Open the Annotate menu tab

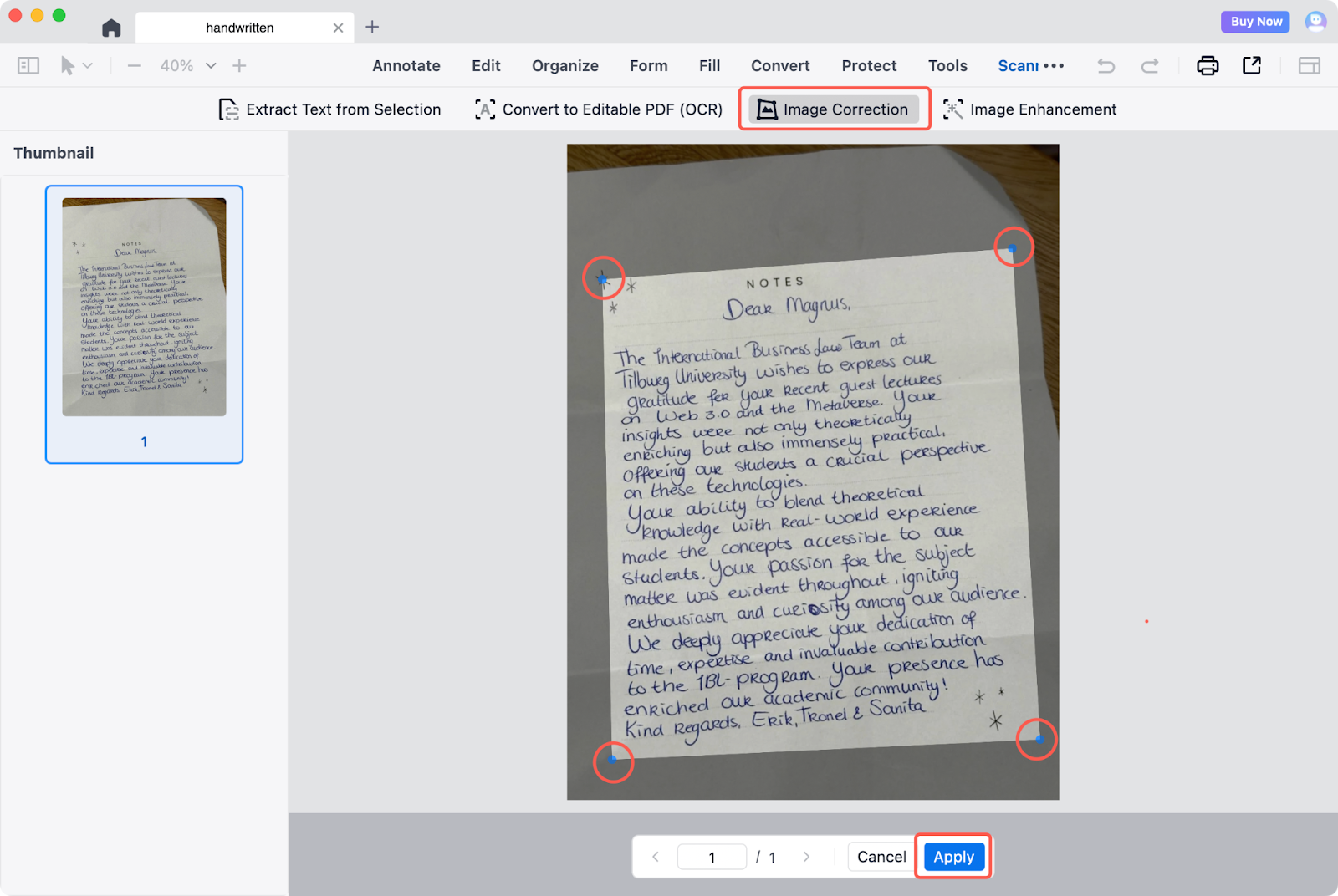coord(406,65)
